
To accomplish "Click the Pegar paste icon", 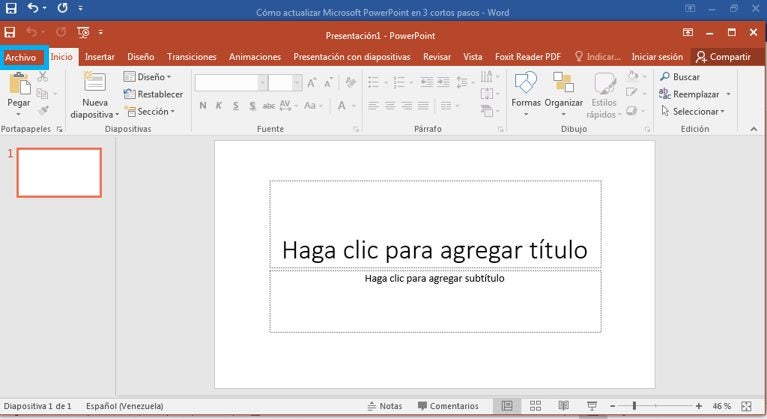I will [19, 83].
